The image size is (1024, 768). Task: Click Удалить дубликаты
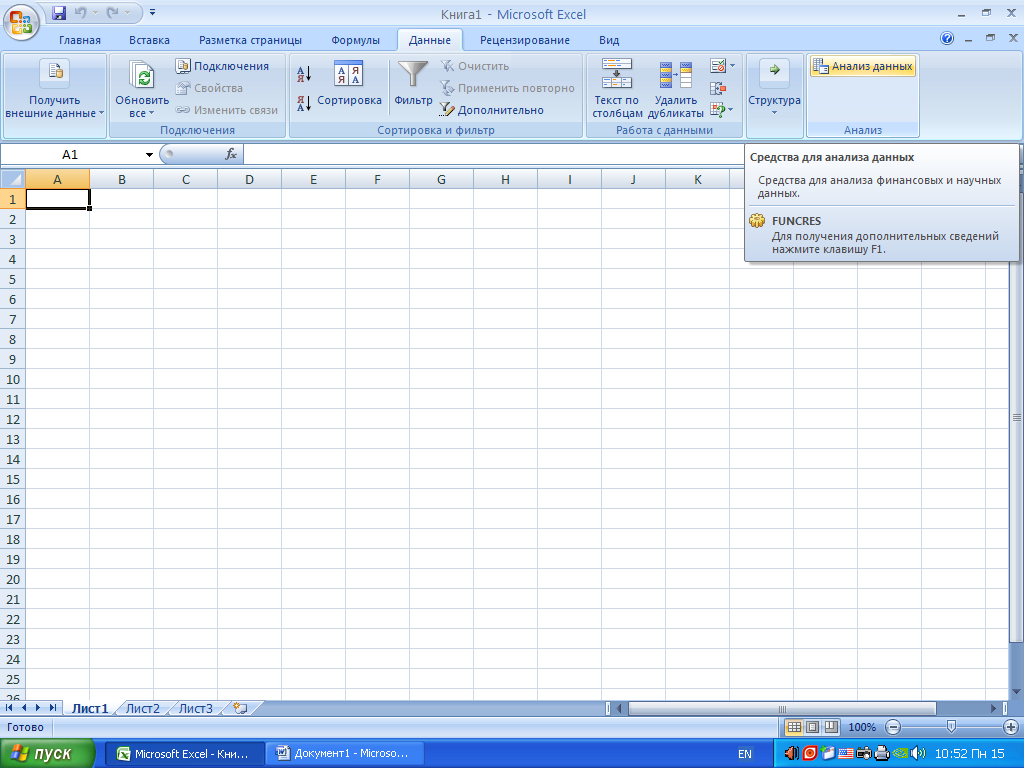675,89
